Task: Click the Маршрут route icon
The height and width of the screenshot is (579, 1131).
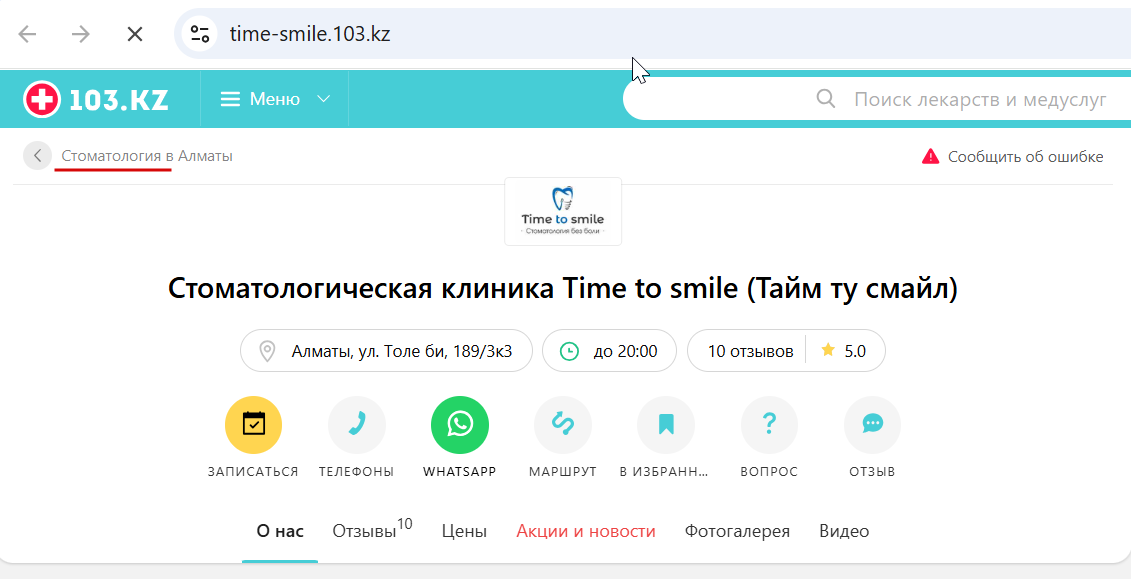Action: [563, 425]
